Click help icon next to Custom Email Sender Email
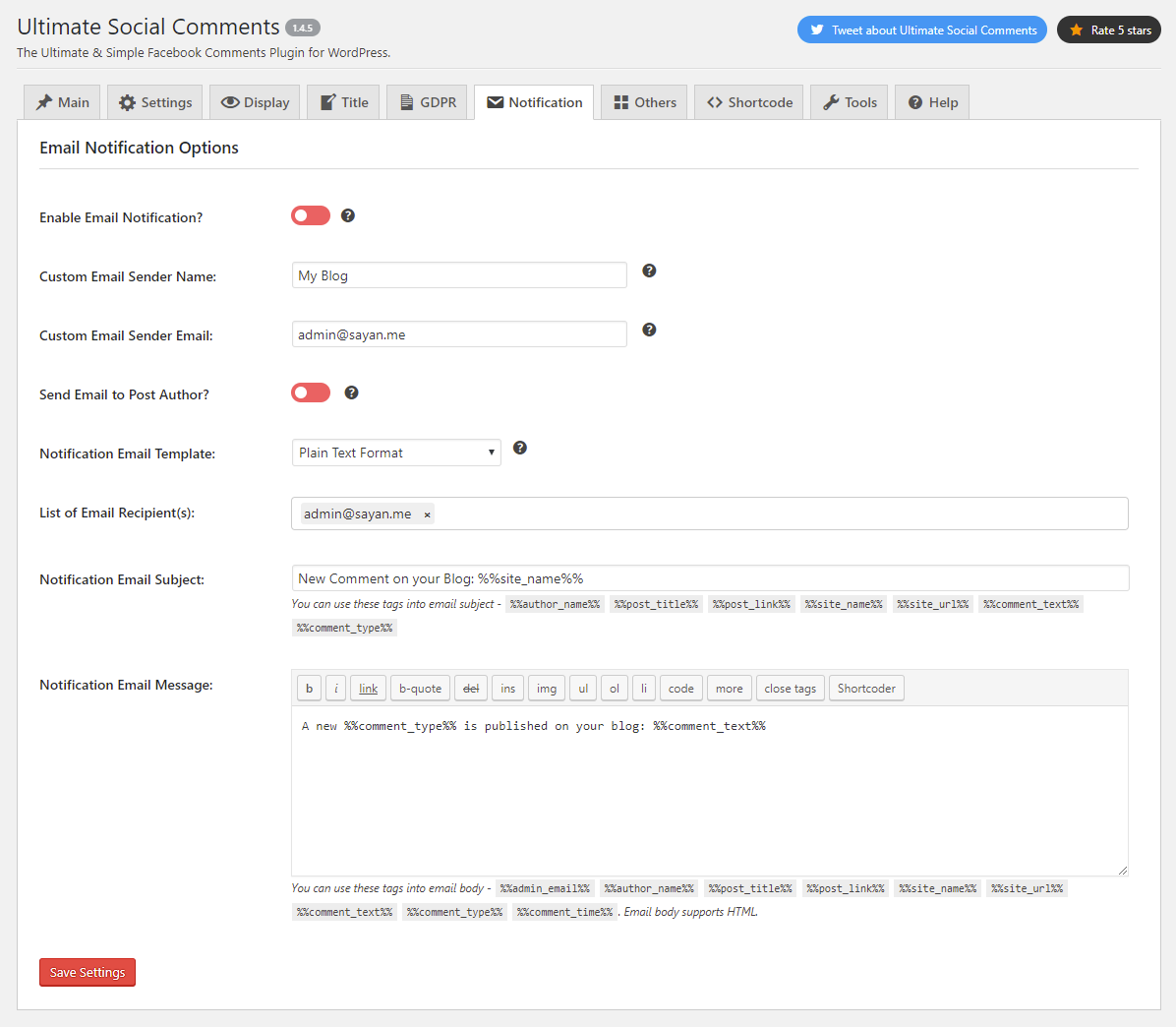The height and width of the screenshot is (1027, 1176). tap(649, 331)
